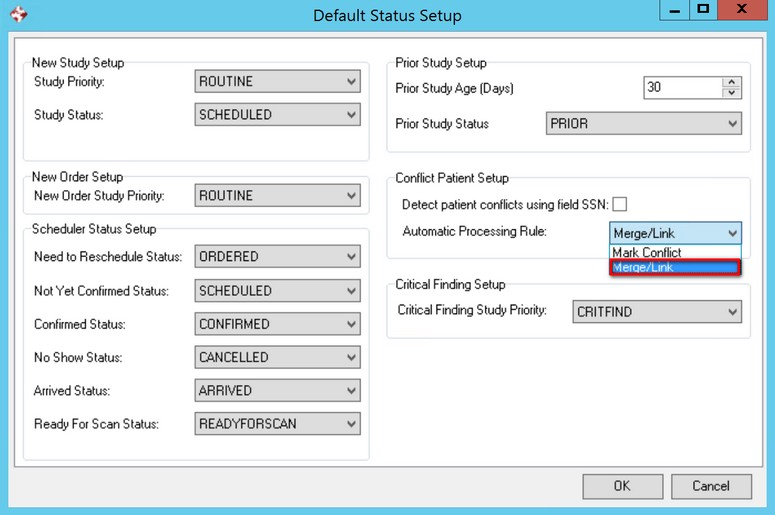Choose Merge/Link option in dropdown list
775x515 pixels.
[x=675, y=267]
